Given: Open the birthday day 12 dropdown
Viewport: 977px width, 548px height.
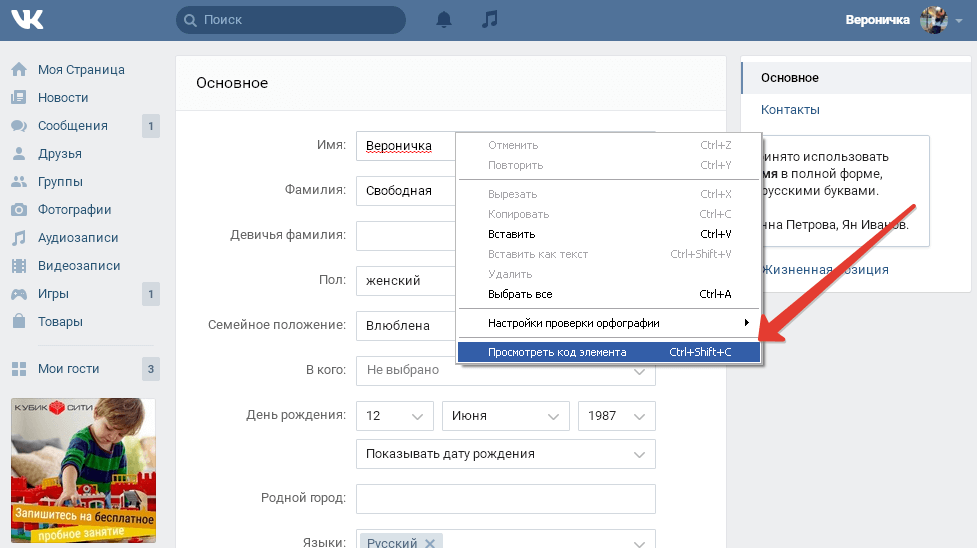Looking at the screenshot, I should tap(394, 416).
